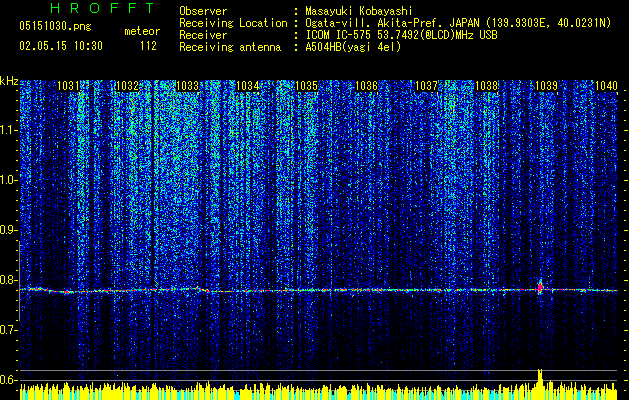Click the kHz axis unit label
629x400 pixels.
click(9, 81)
